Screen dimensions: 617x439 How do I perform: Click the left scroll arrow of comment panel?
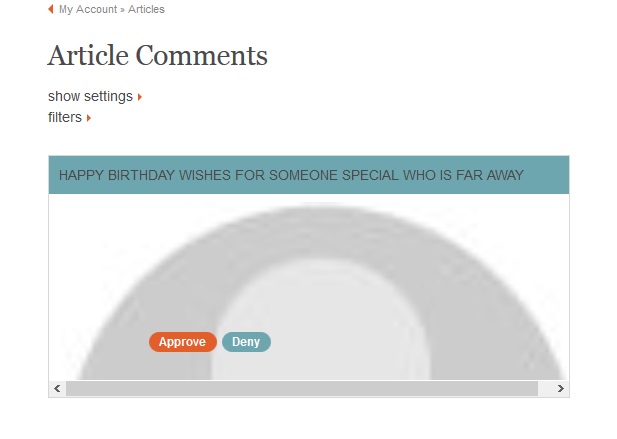57,389
